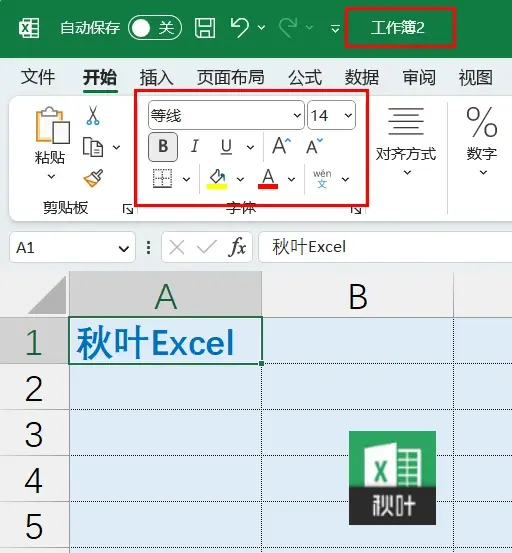Viewport: 512px width, 553px height.
Task: Click the workbook title 工作簿2
Action: point(398,28)
